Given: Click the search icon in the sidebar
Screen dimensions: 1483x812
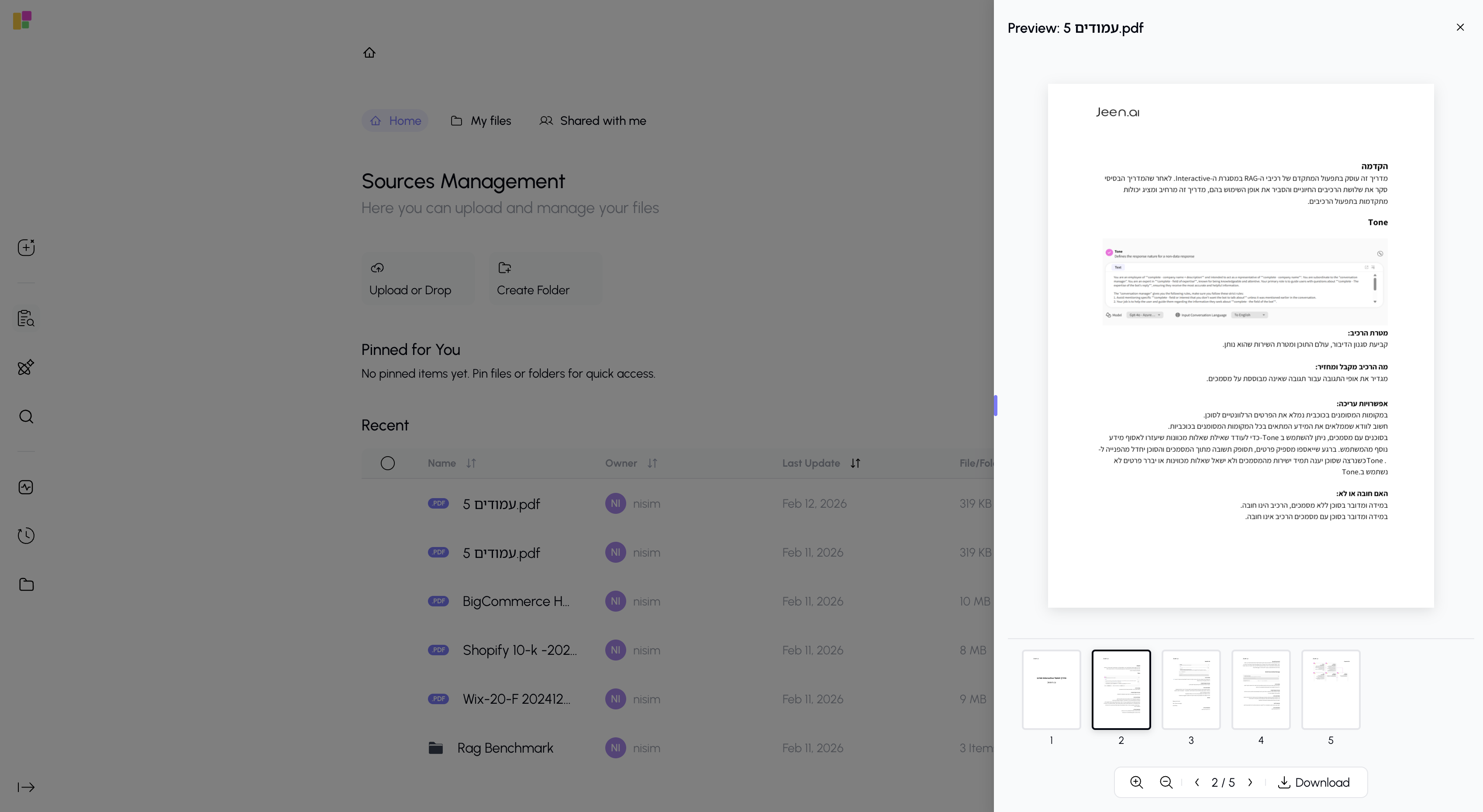Looking at the screenshot, I should click(x=26, y=416).
